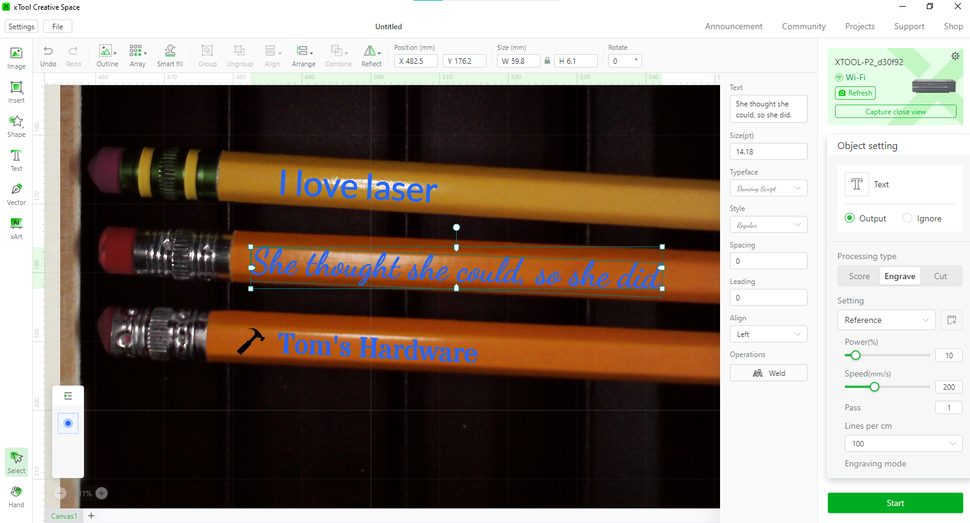Open device settings gear for XTOOL-P2
This screenshot has width=970, height=523.
955,56
